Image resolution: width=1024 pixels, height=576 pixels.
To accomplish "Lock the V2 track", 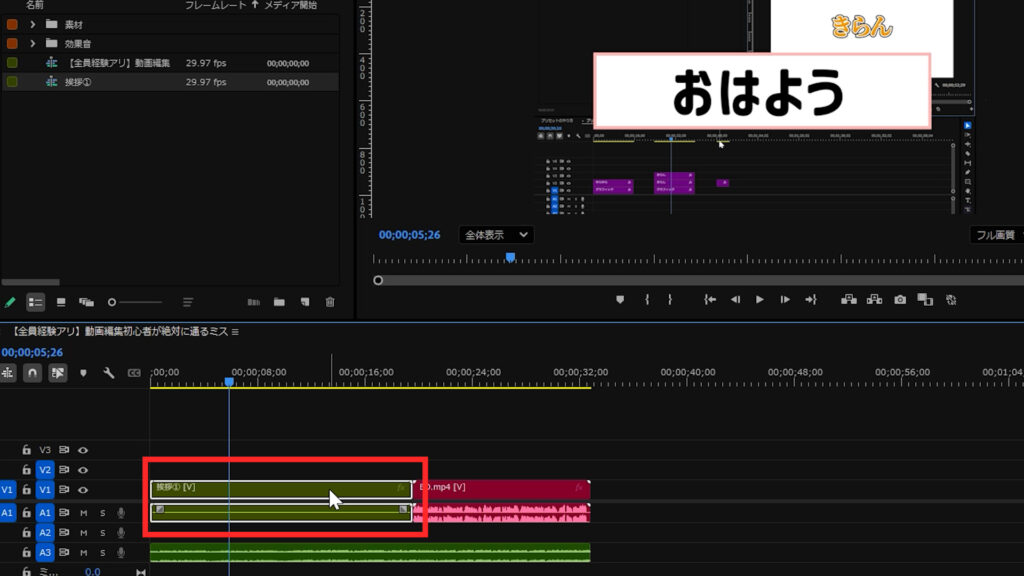I will coord(26,470).
